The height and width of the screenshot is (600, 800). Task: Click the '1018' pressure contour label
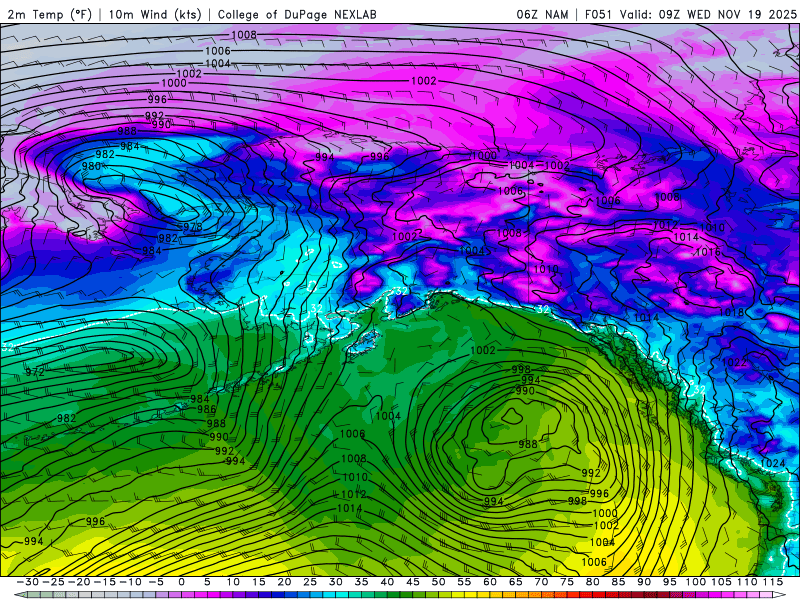click(x=731, y=312)
